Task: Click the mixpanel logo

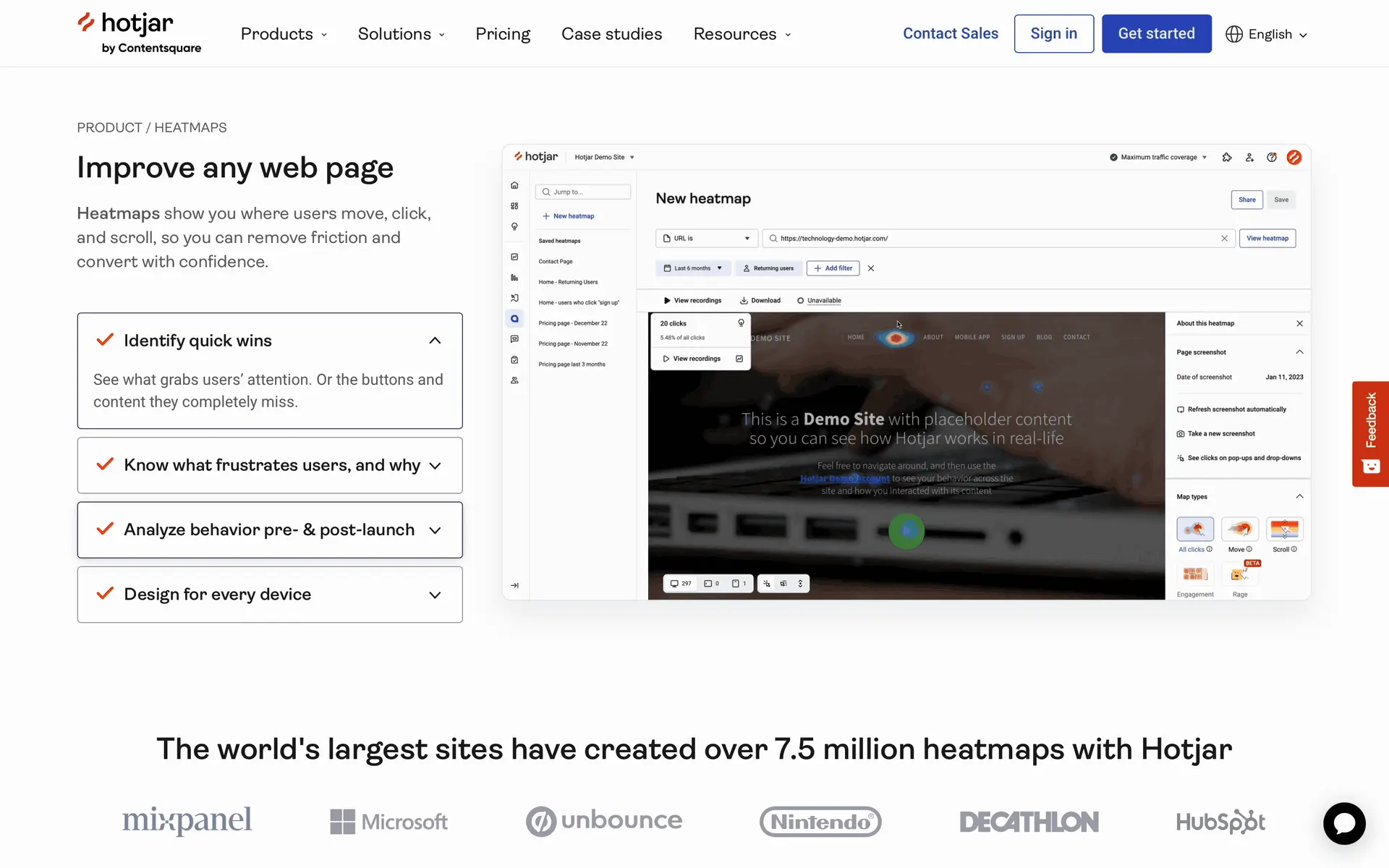Action: [187, 820]
